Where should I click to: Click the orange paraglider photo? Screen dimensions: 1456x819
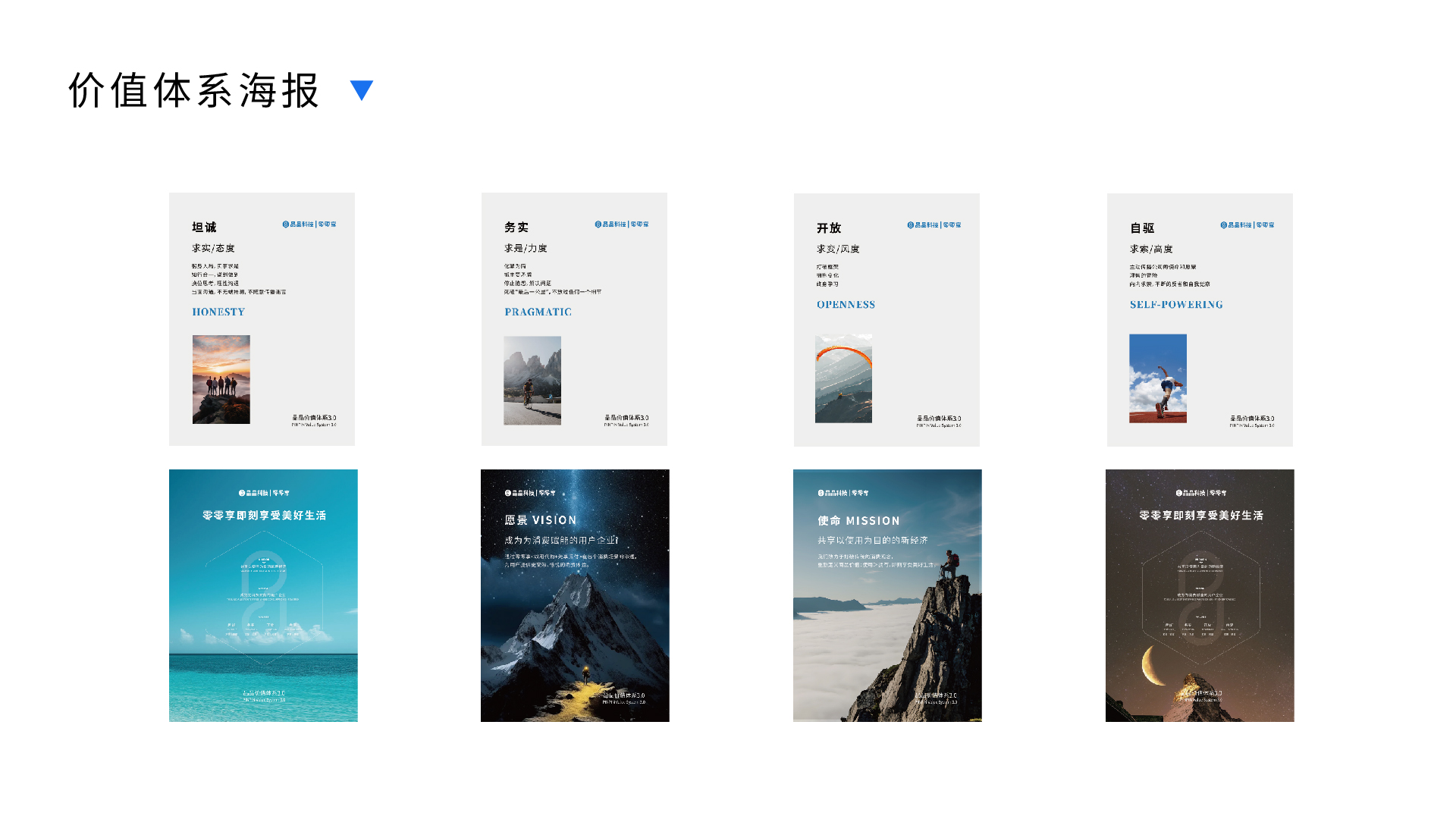[x=843, y=378]
